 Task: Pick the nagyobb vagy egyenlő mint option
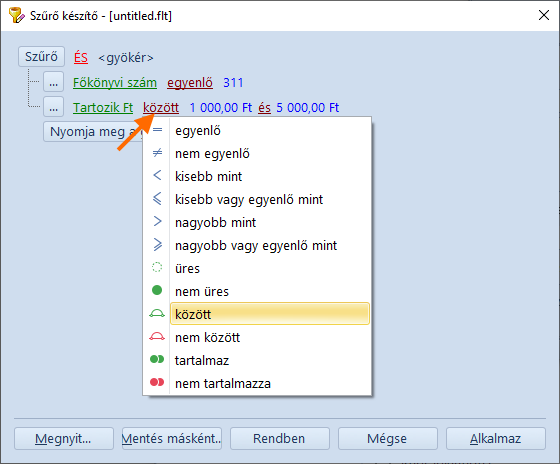coord(256,245)
